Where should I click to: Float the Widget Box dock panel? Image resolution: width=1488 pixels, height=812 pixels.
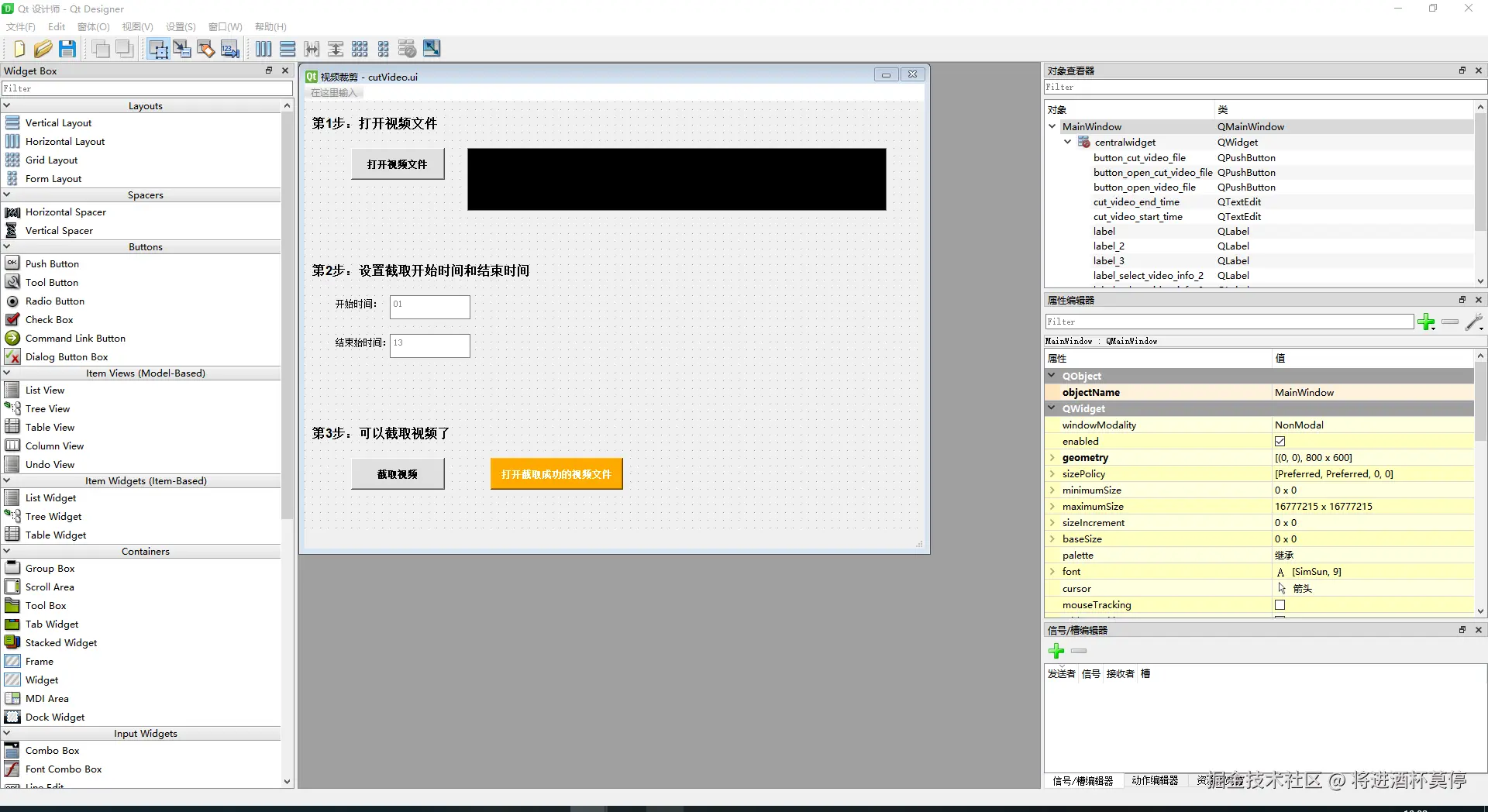tap(269, 71)
